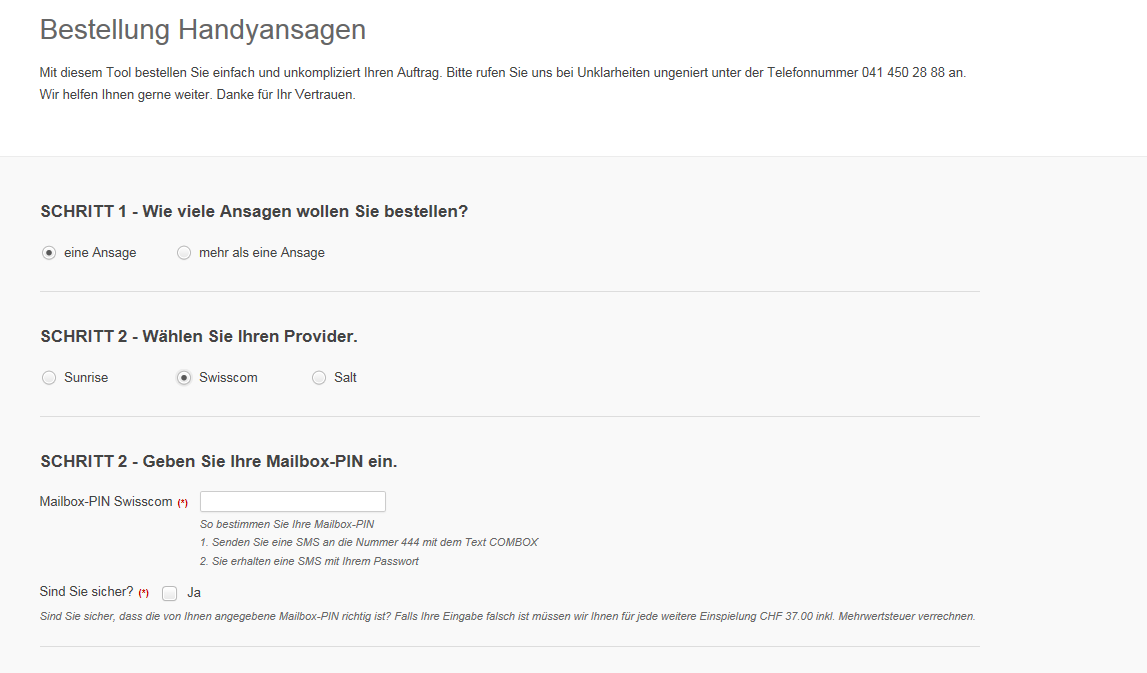Select the "eine Ansage" radio button
This screenshot has width=1147, height=673.
pos(49,253)
